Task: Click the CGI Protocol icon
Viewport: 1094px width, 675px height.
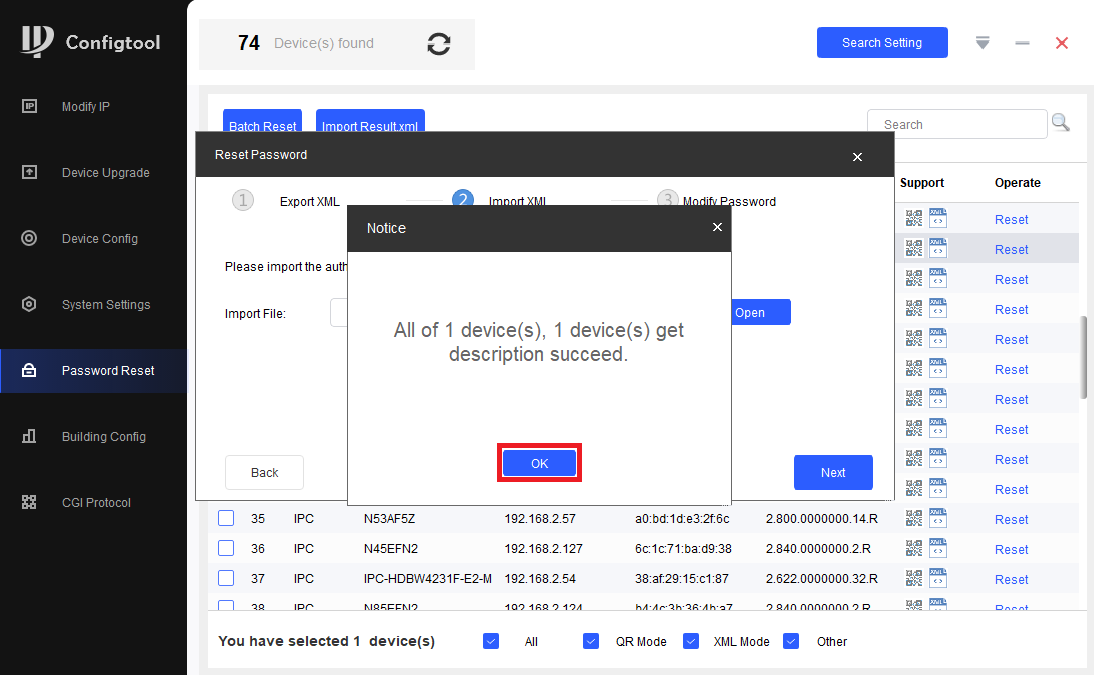Action: coord(29,502)
